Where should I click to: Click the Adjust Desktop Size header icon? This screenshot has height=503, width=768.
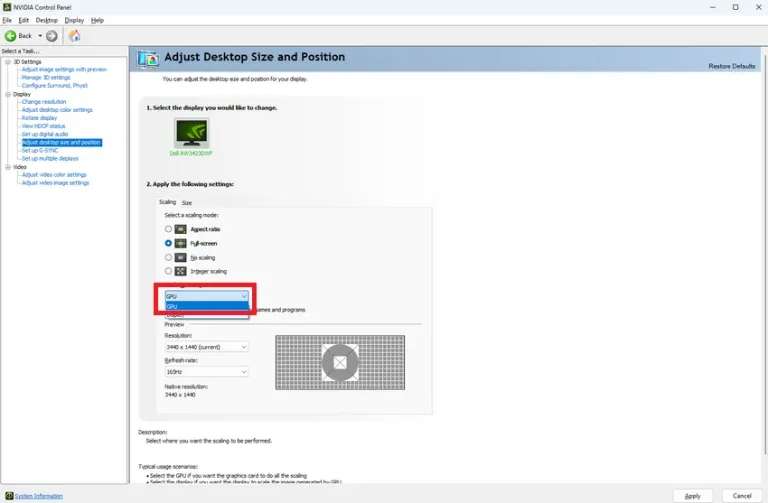coord(148,59)
